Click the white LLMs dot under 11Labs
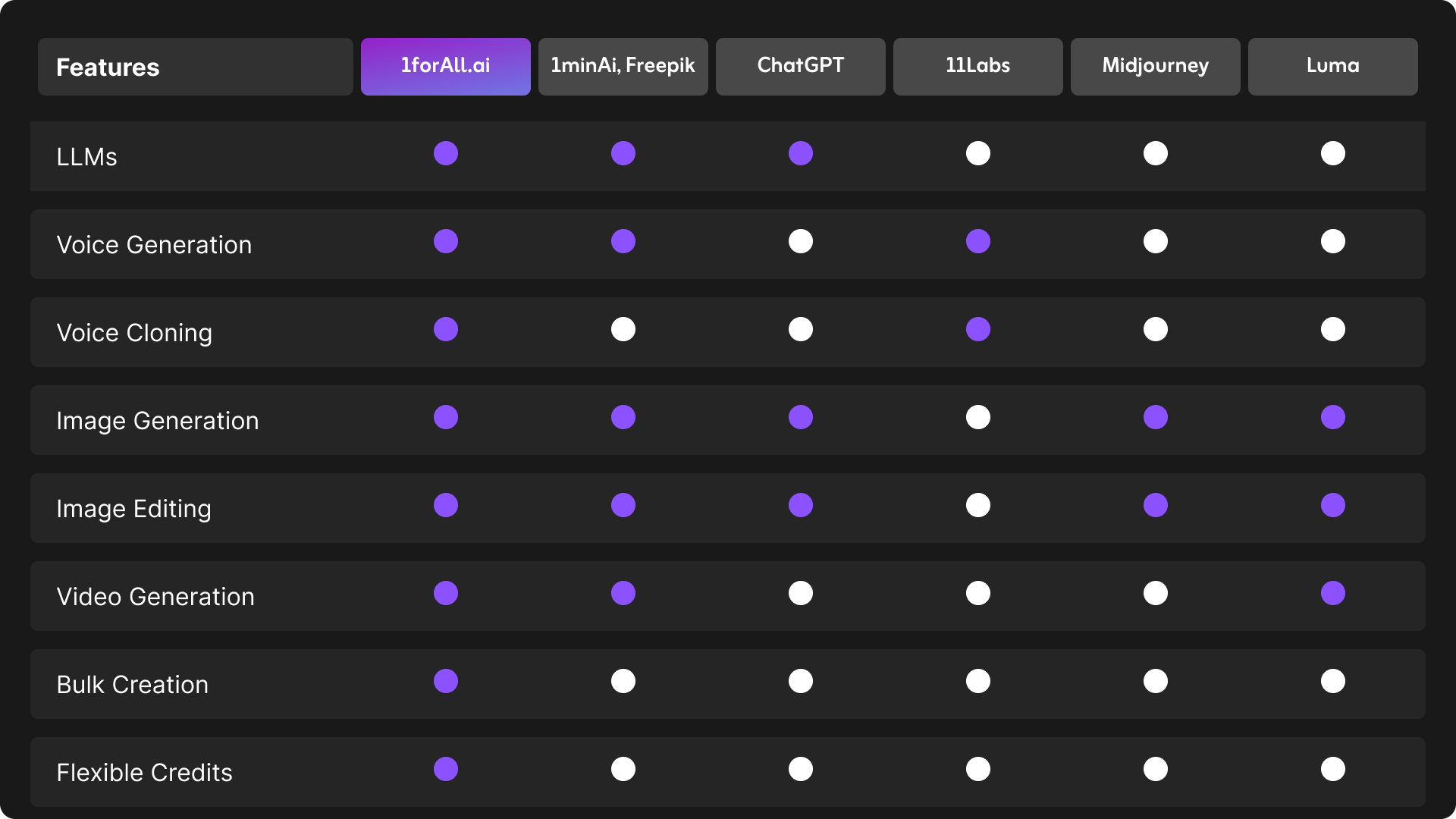 (977, 153)
